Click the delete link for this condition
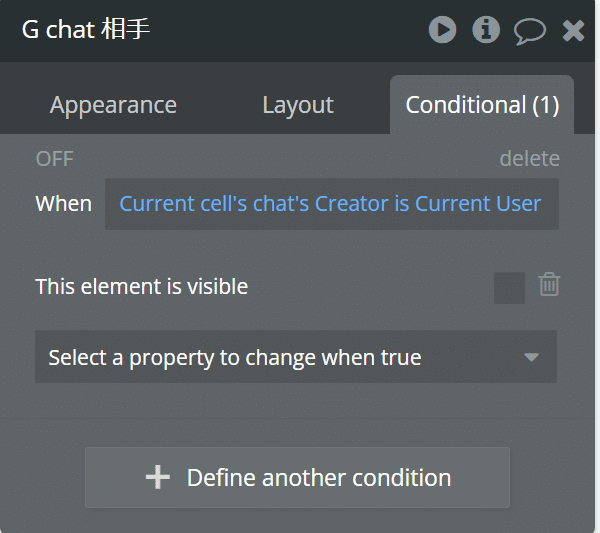The height and width of the screenshot is (533, 600). (530, 158)
